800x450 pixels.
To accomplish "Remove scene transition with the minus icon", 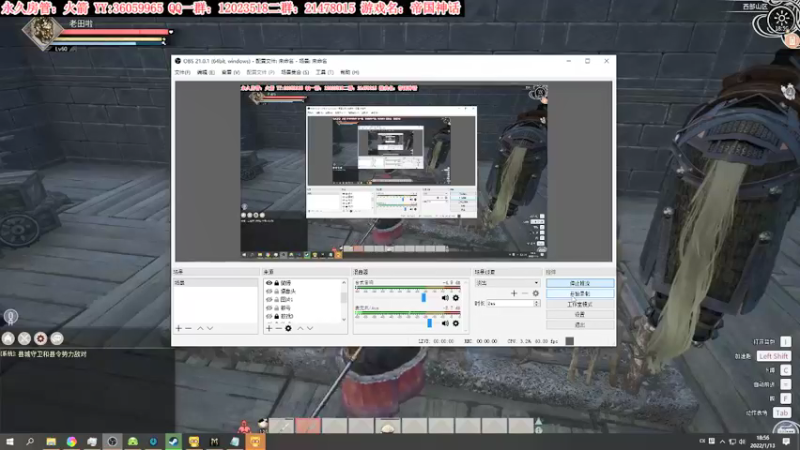I will pos(524,293).
